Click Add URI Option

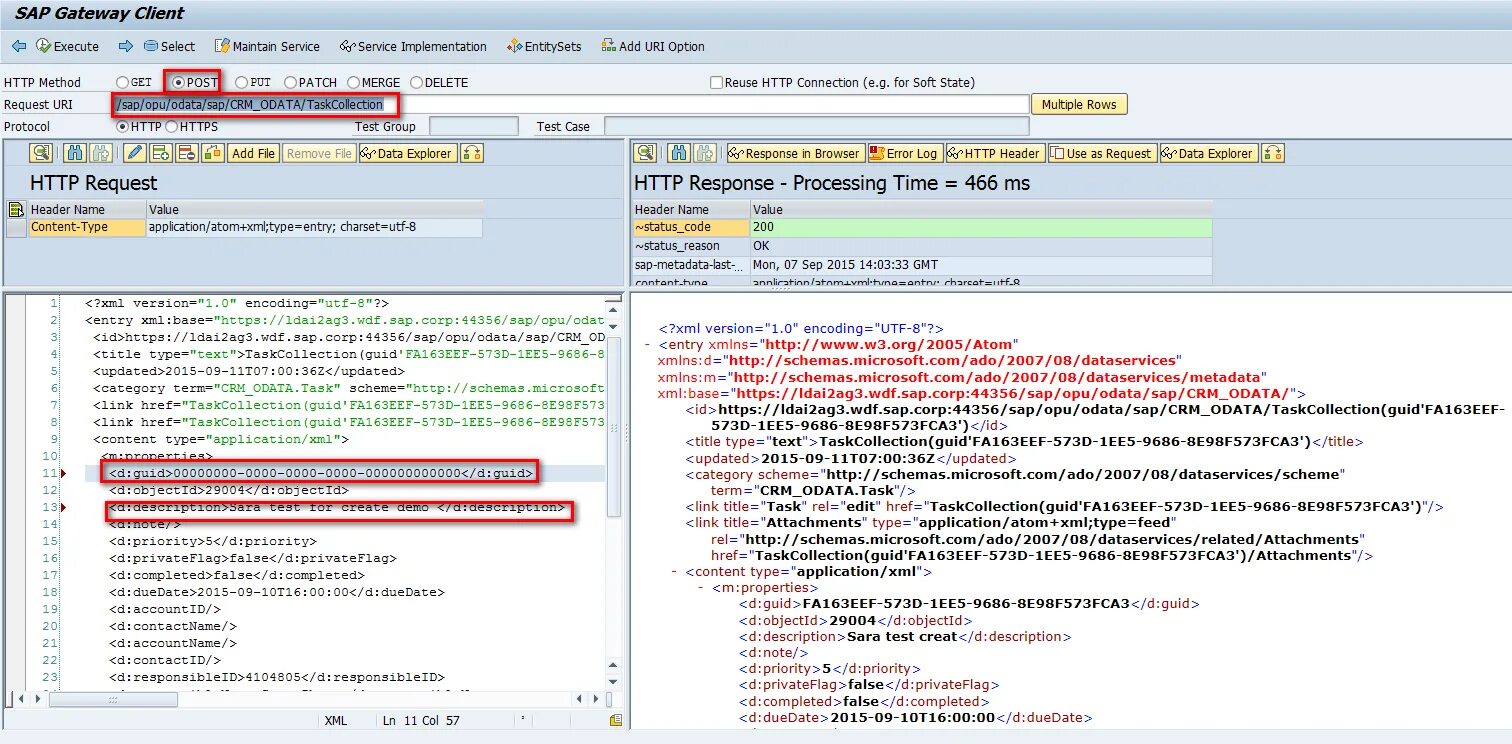[653, 46]
